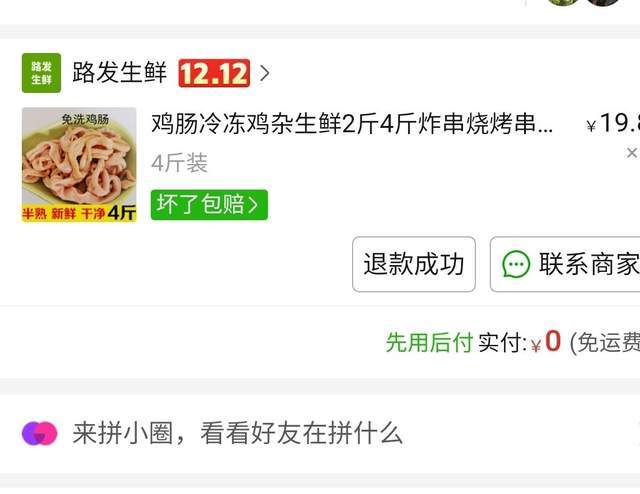
Task: Expand 坏了包赔 details via its arrow
Action: point(253,205)
